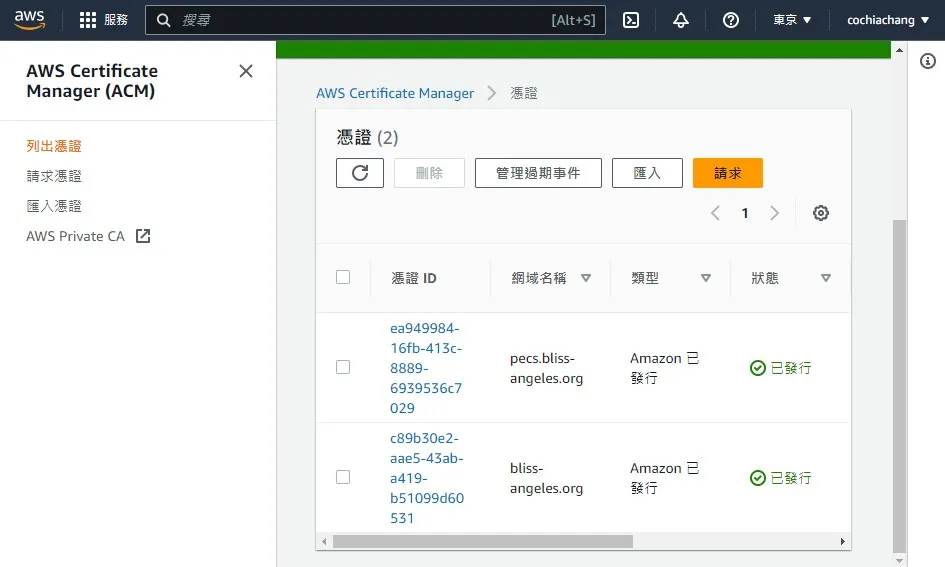Open the services grid menu icon
The width and height of the screenshot is (945, 567).
tap(88, 20)
